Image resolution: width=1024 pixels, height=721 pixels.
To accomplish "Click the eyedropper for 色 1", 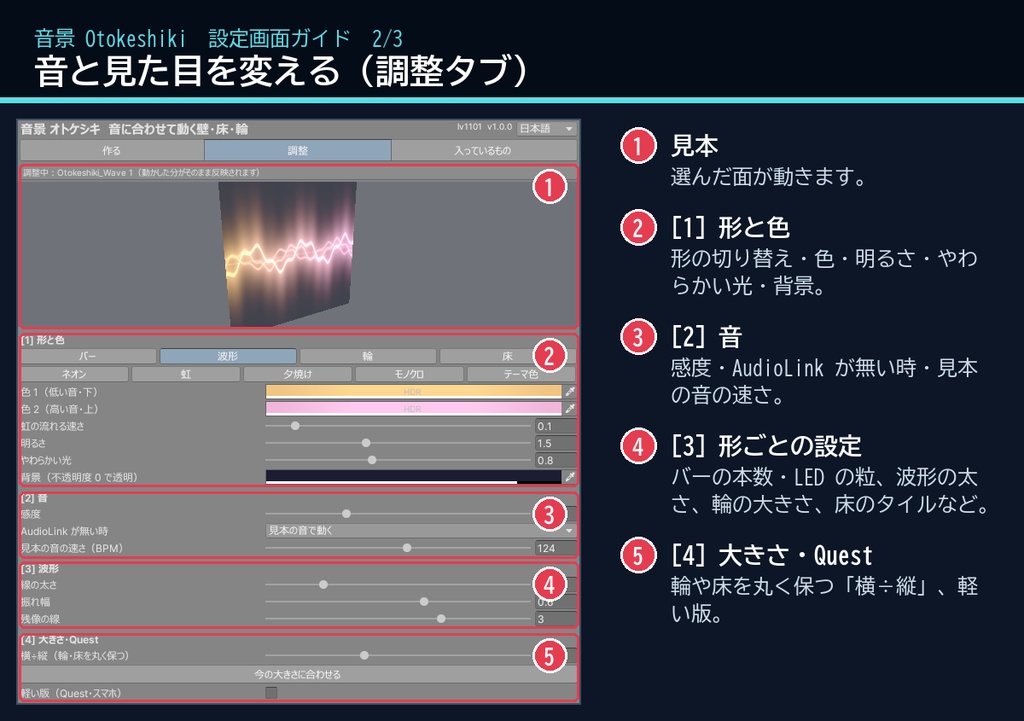I will (x=569, y=392).
